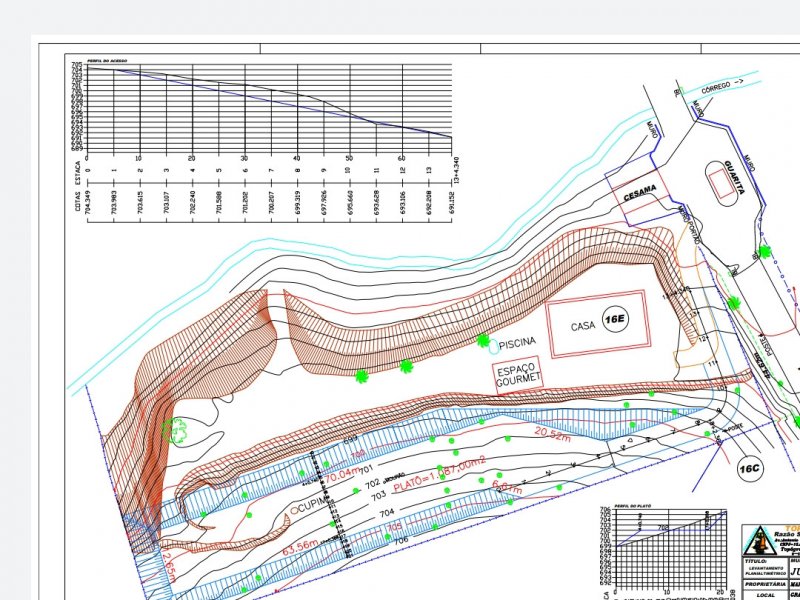Select contour elevation label 701

click(x=367, y=468)
